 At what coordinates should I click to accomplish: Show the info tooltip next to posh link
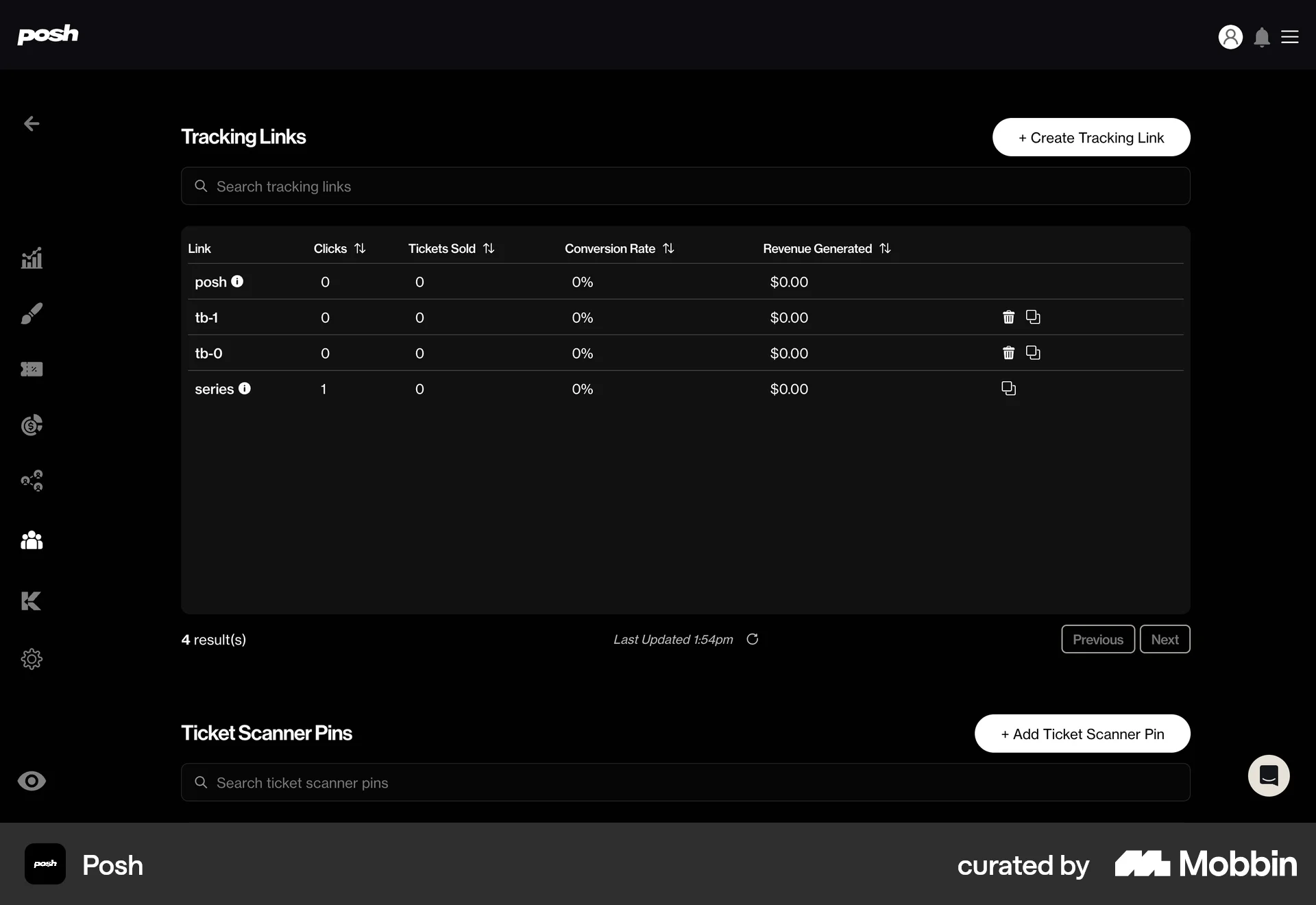coord(236,281)
